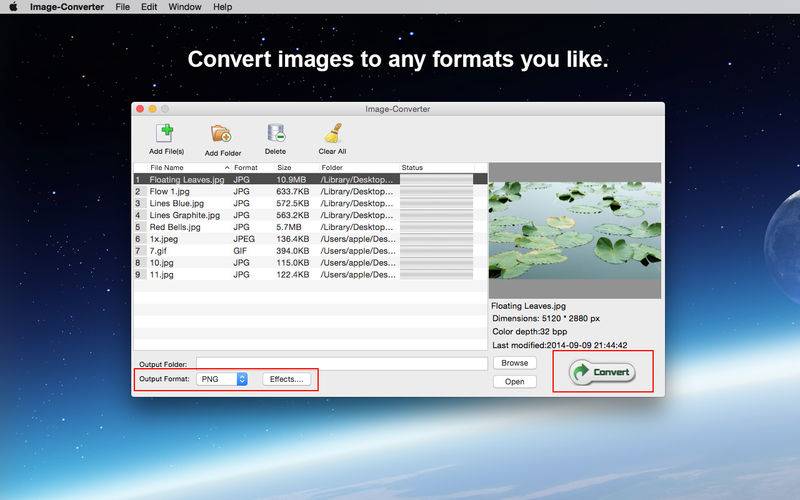Open the File menu
Image resolution: width=800 pixels, height=500 pixels.
click(122, 7)
